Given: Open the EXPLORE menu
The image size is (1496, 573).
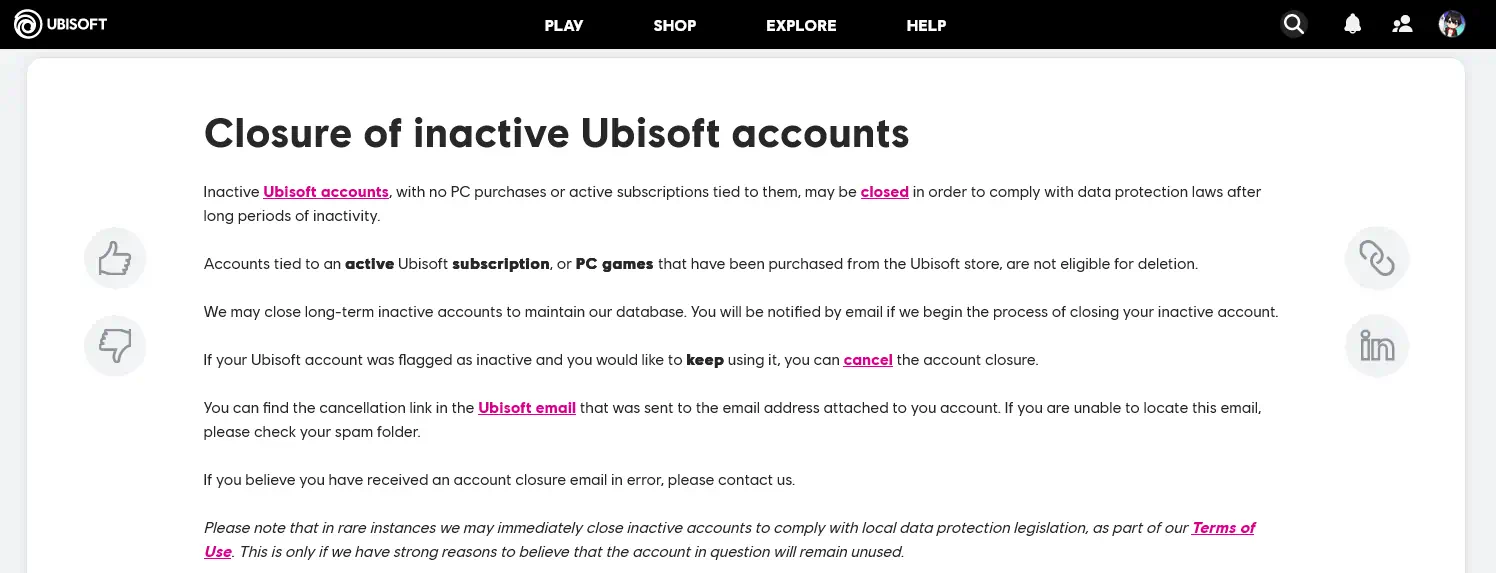Looking at the screenshot, I should coord(801,25).
